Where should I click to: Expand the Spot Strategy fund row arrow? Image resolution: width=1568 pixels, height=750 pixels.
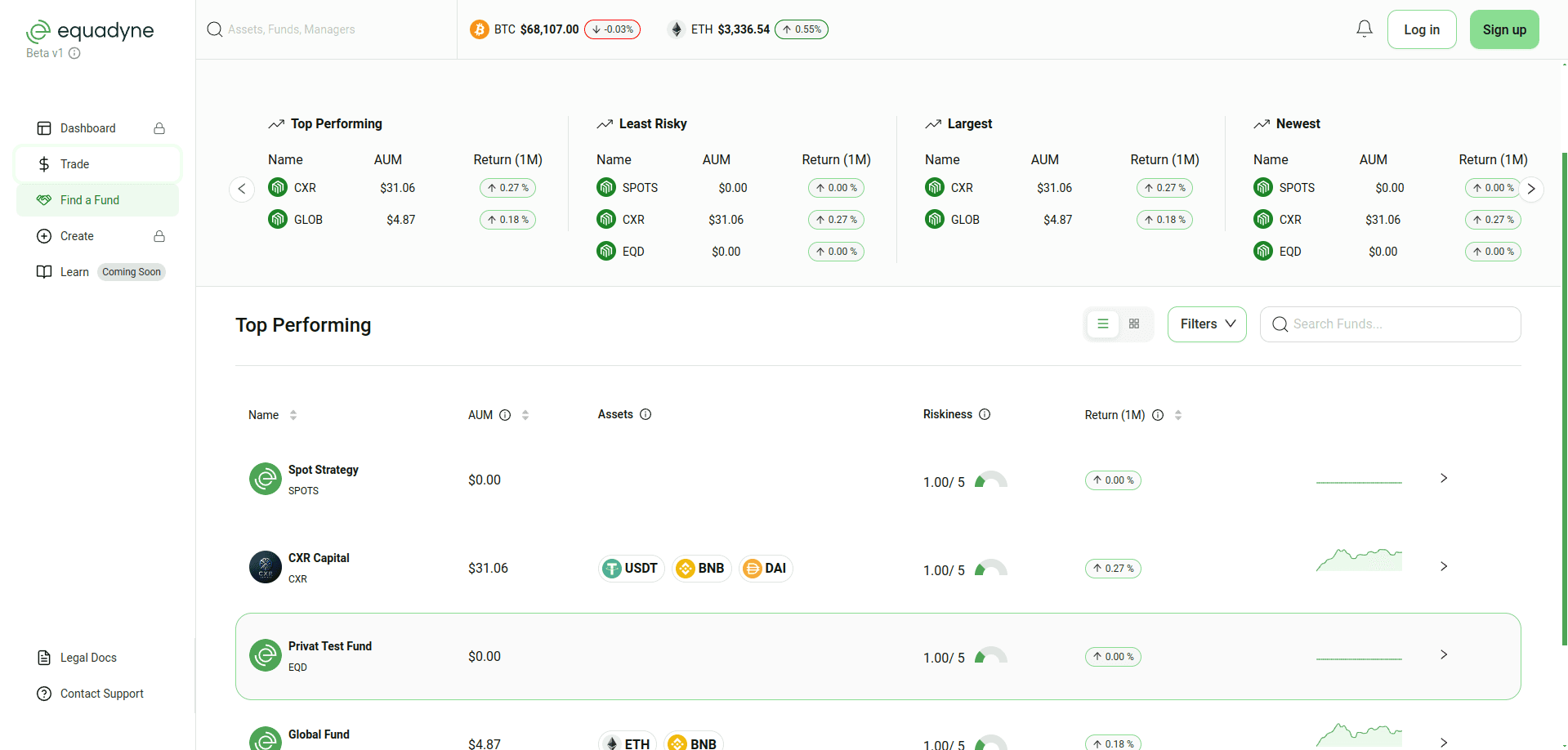[x=1443, y=479]
